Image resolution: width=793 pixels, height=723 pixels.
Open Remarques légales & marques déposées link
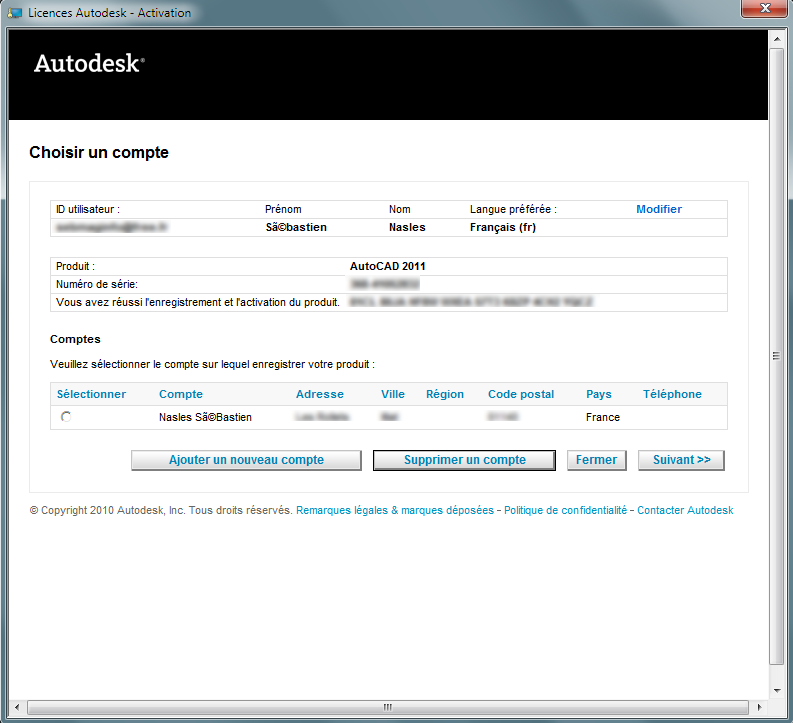click(394, 510)
